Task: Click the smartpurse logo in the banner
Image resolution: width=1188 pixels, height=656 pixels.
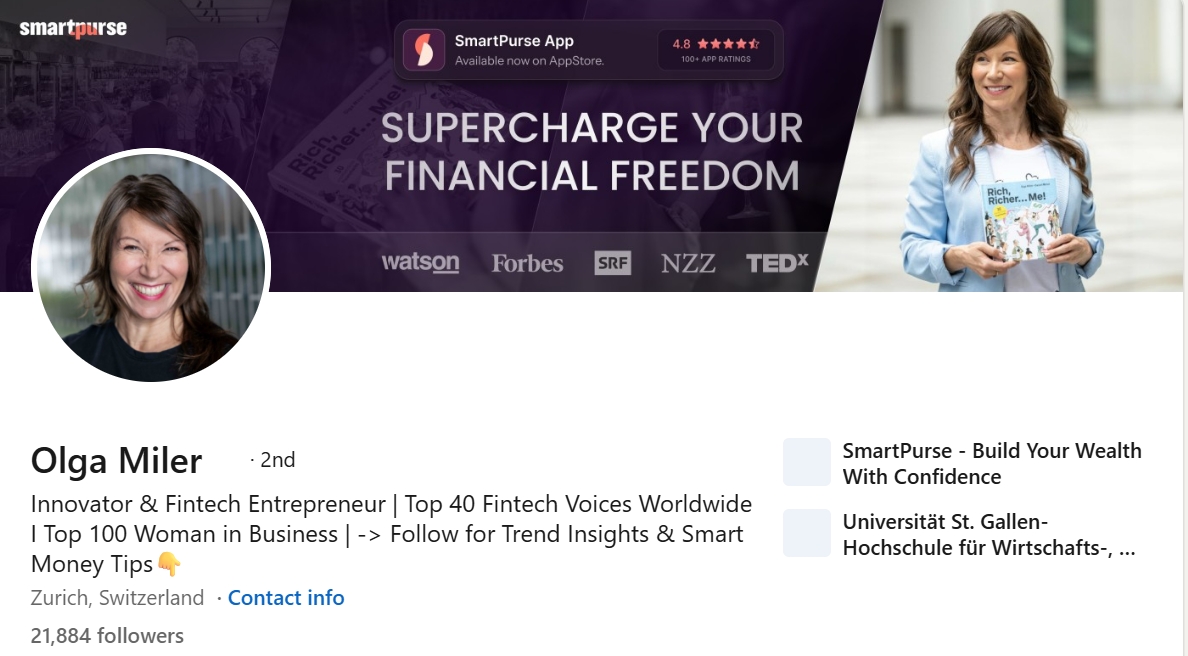Action: (73, 28)
